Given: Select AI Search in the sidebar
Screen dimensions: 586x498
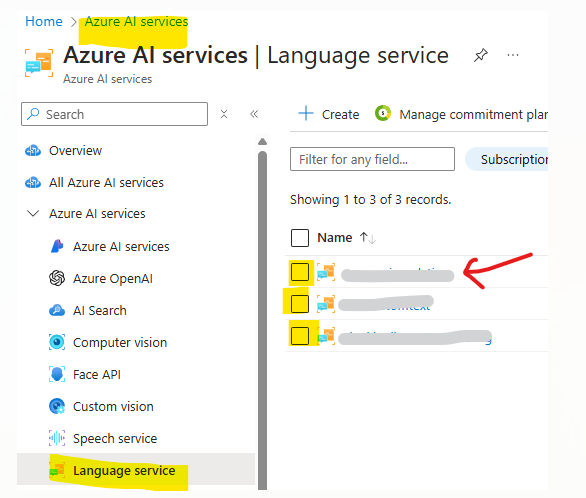Looking at the screenshot, I should tap(99, 310).
